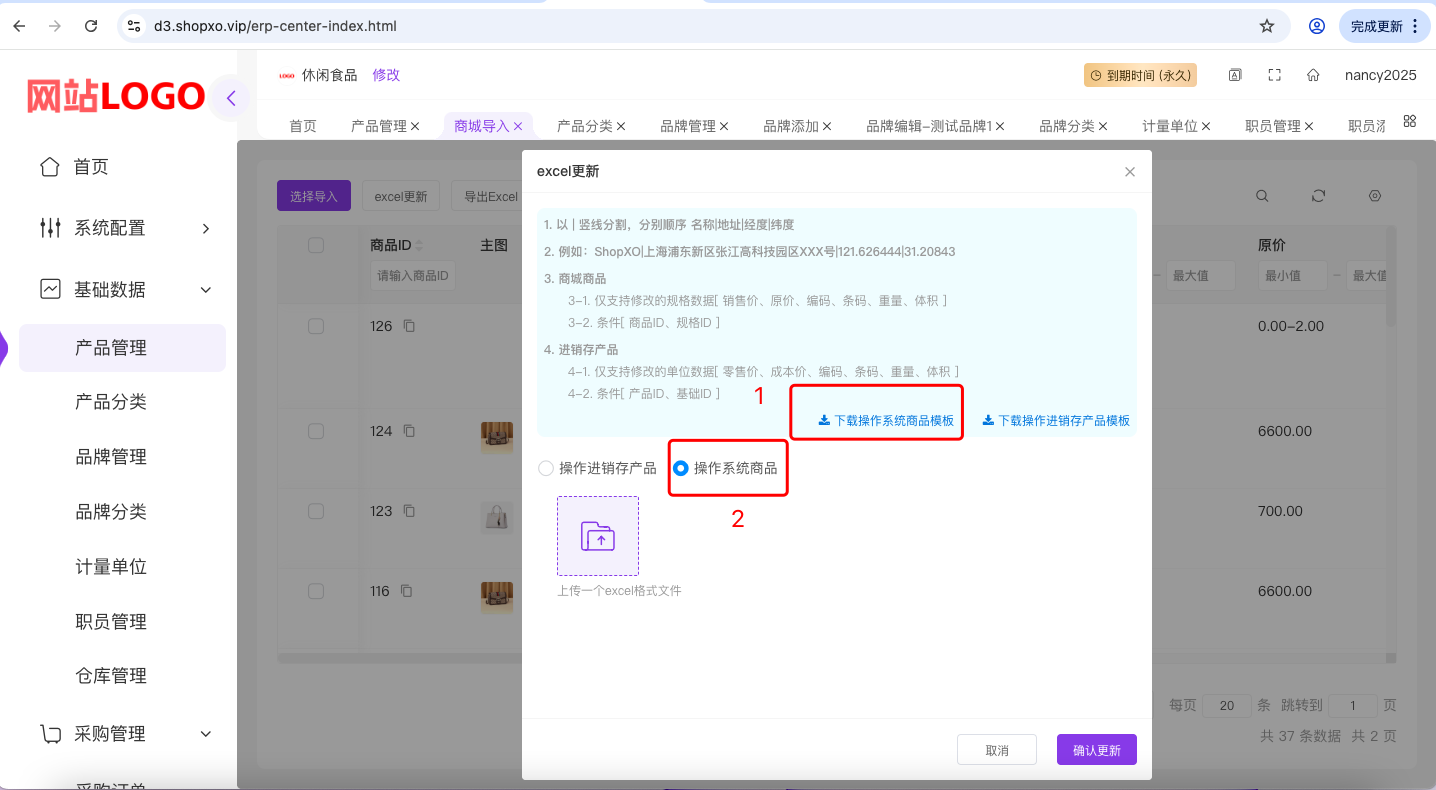Open the table column settings gear icon
Image resolution: width=1436 pixels, height=790 pixels.
pyautogui.click(x=1375, y=196)
